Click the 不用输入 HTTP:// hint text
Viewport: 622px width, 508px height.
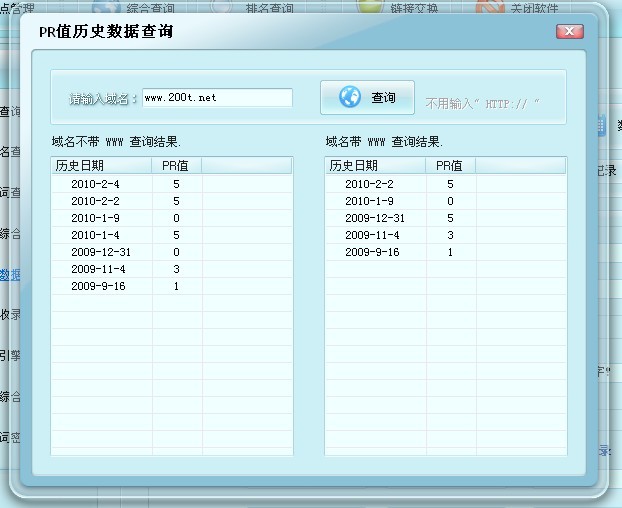482,104
